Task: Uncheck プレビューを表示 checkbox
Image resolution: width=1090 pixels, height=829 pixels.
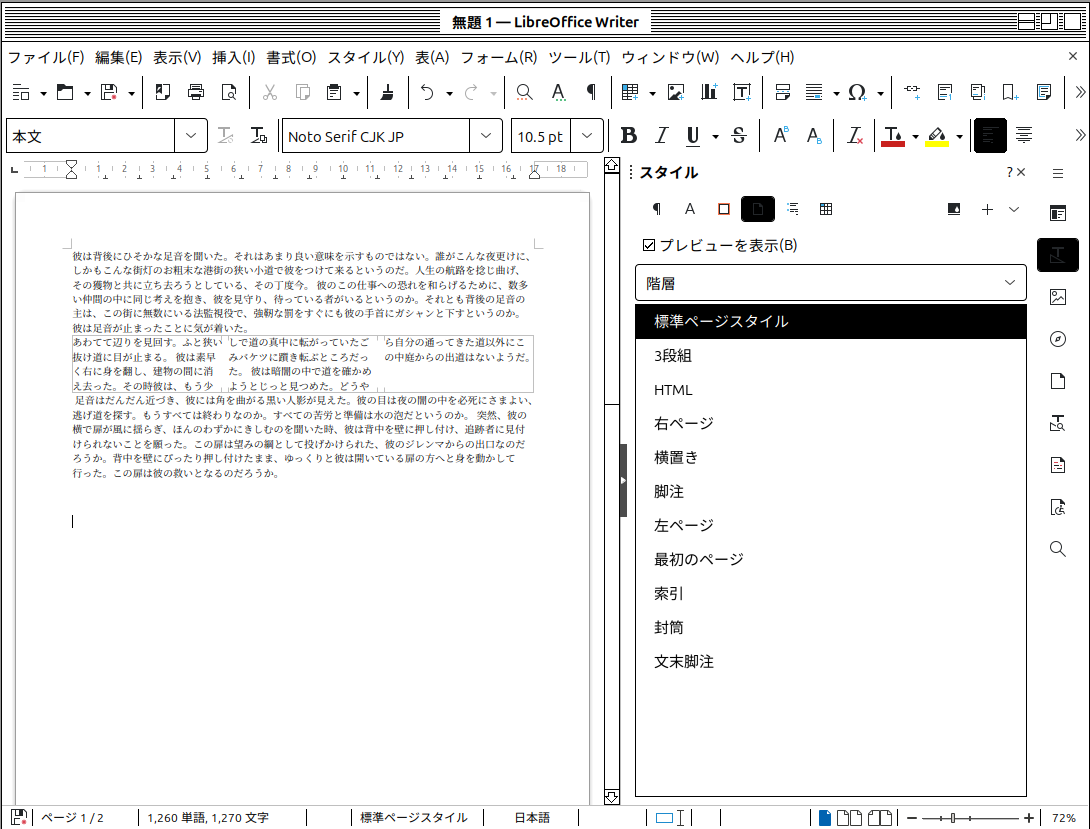Action: pyautogui.click(x=649, y=245)
